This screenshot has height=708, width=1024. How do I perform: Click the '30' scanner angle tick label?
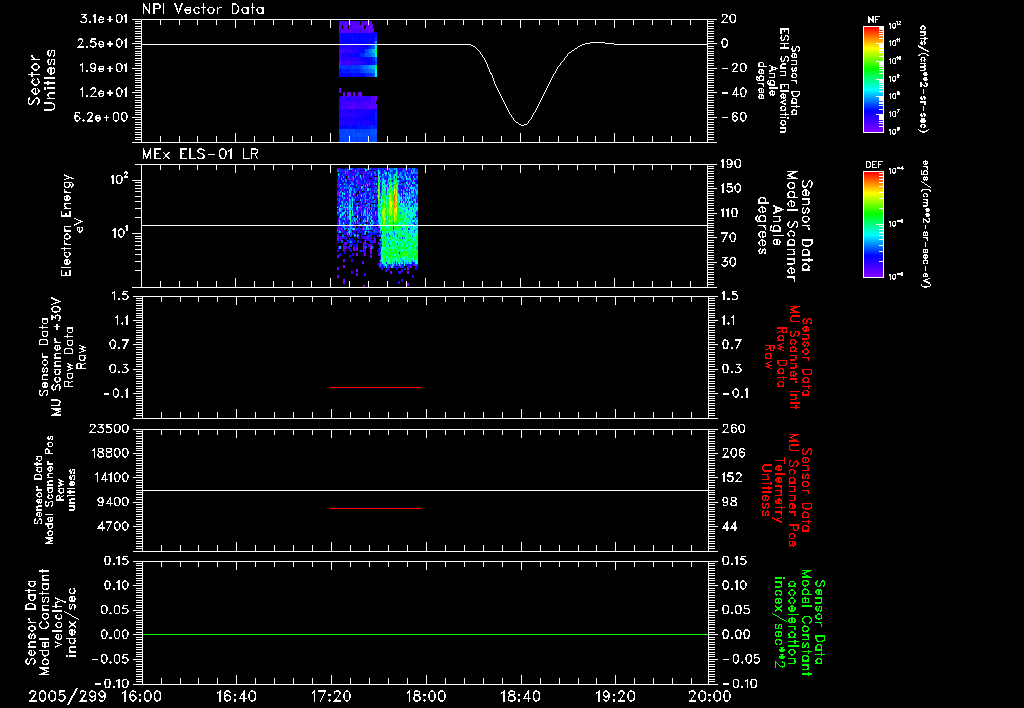[729, 262]
